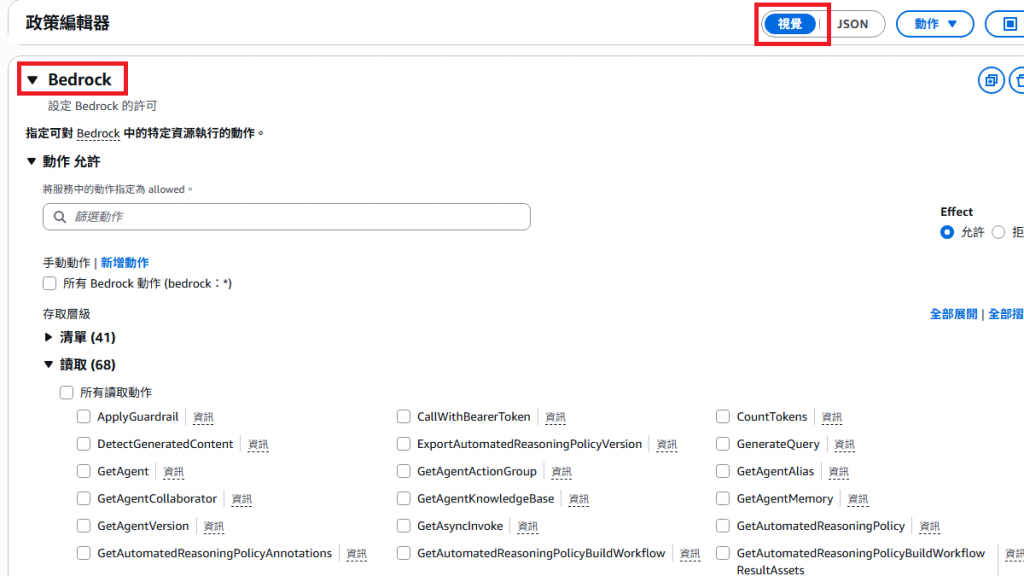This screenshot has height=576, width=1024.
Task: Expand the 清單 (41) access level
Action: (x=48, y=337)
